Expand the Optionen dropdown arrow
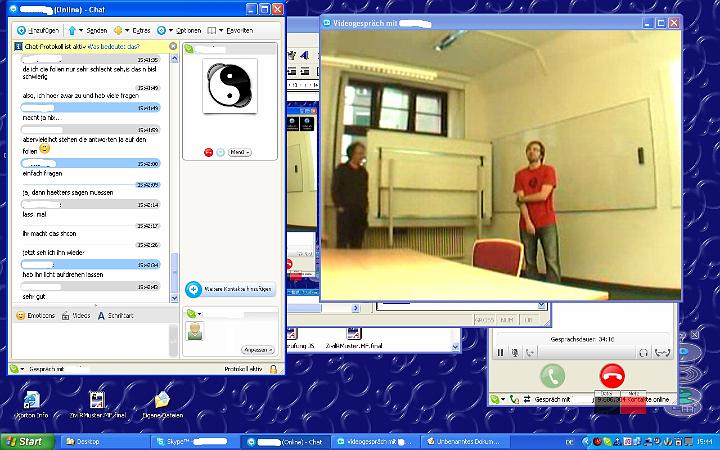720x450 pixels. click(x=170, y=30)
